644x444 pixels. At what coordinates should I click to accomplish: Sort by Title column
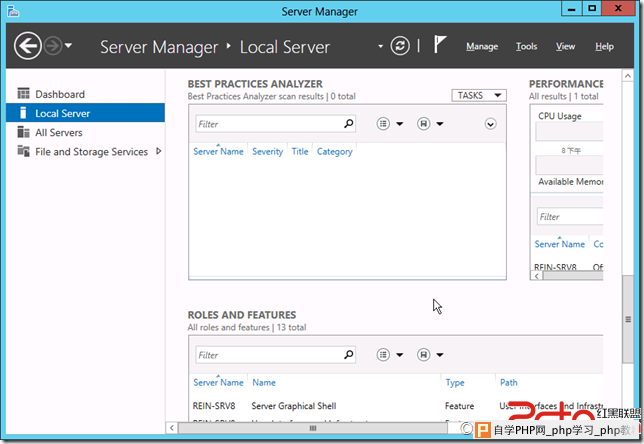pyautogui.click(x=300, y=151)
